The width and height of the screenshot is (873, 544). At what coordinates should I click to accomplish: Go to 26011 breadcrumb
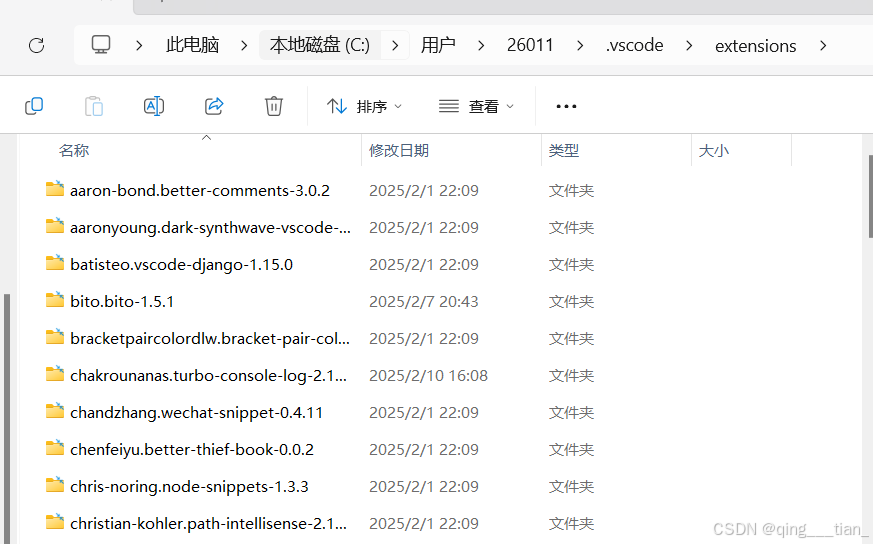pos(530,45)
